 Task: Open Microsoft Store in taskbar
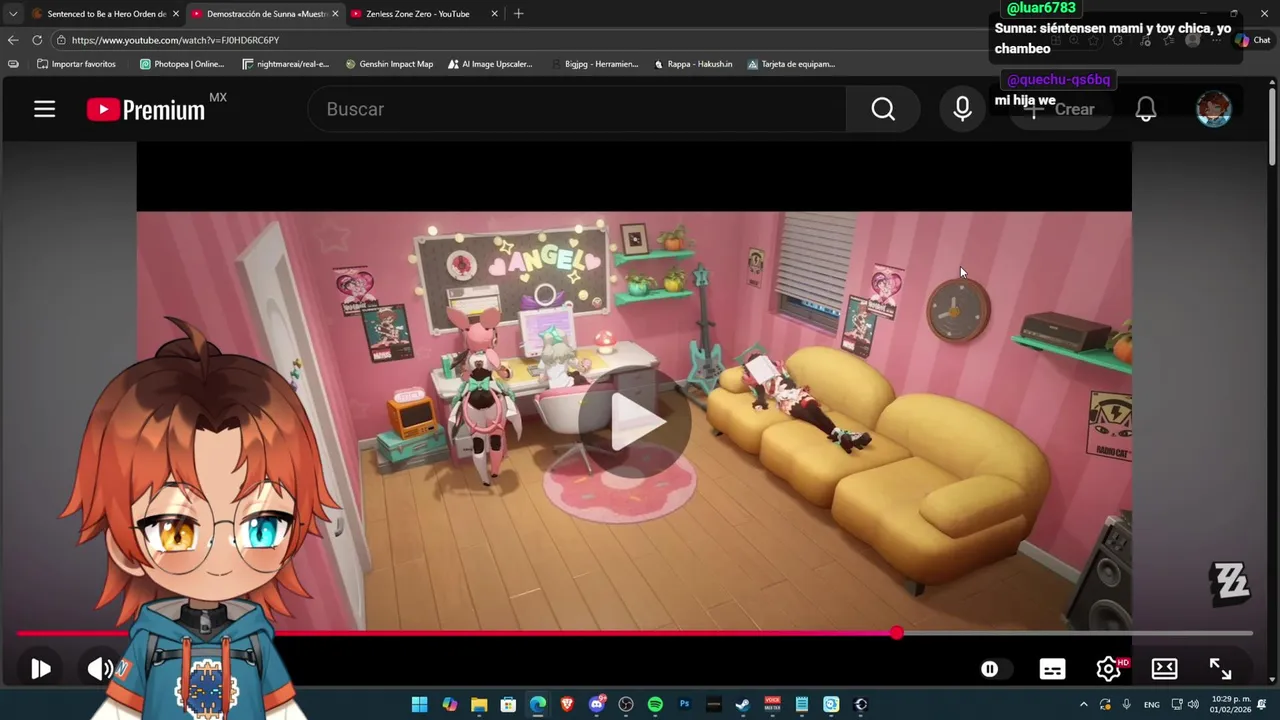tap(508, 705)
